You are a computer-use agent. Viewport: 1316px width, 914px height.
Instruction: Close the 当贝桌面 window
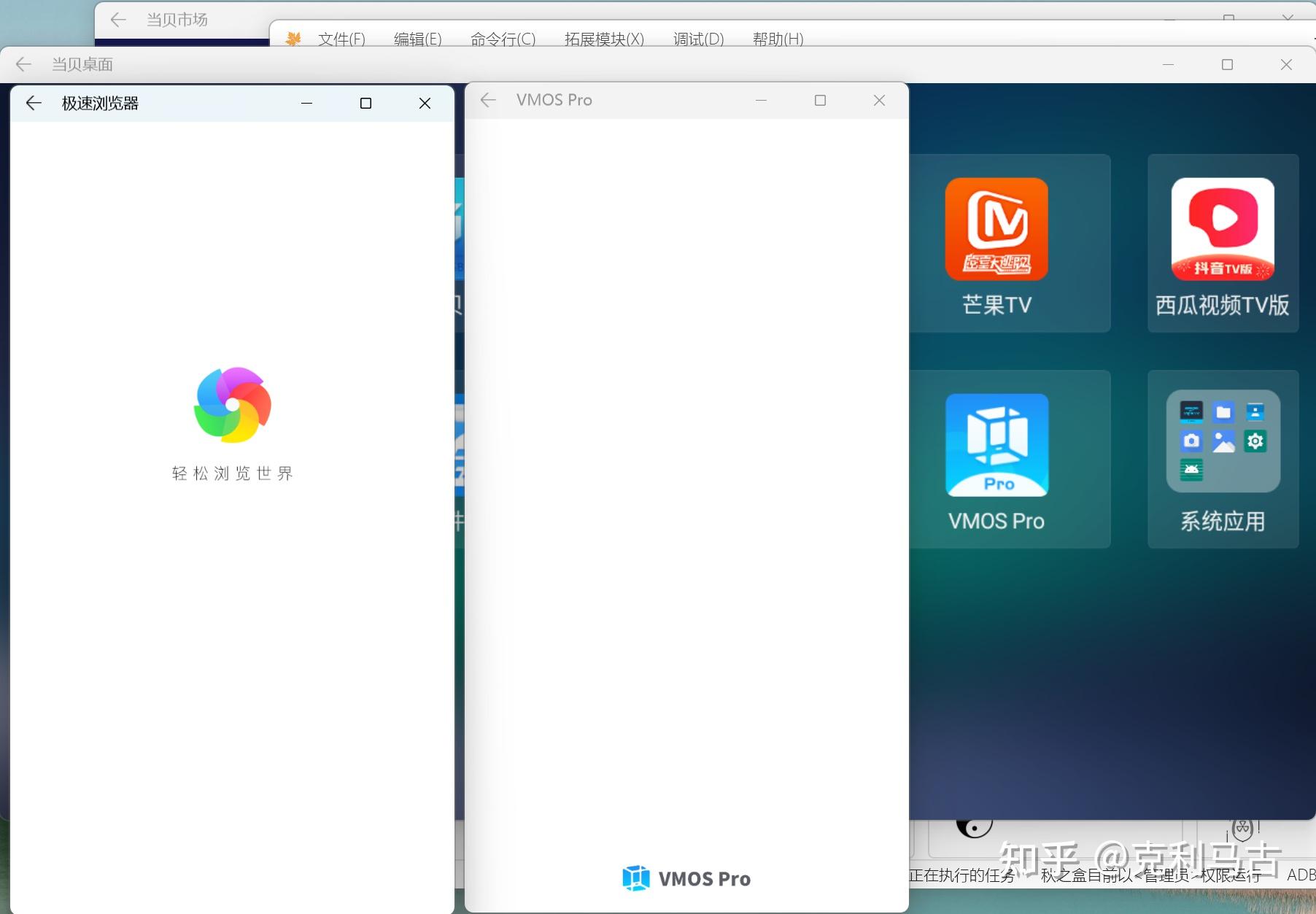coord(1286,64)
